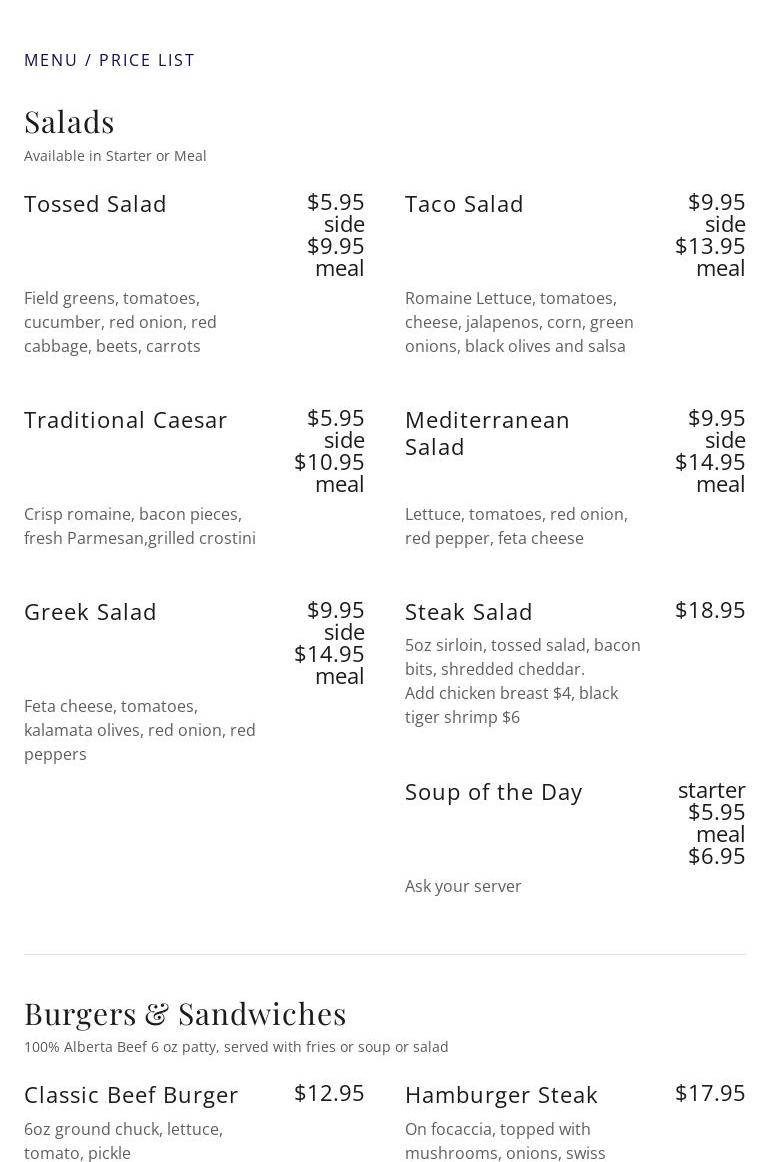Click the Classic Beef Burger item name
The image size is (770, 1162).
(131, 1095)
